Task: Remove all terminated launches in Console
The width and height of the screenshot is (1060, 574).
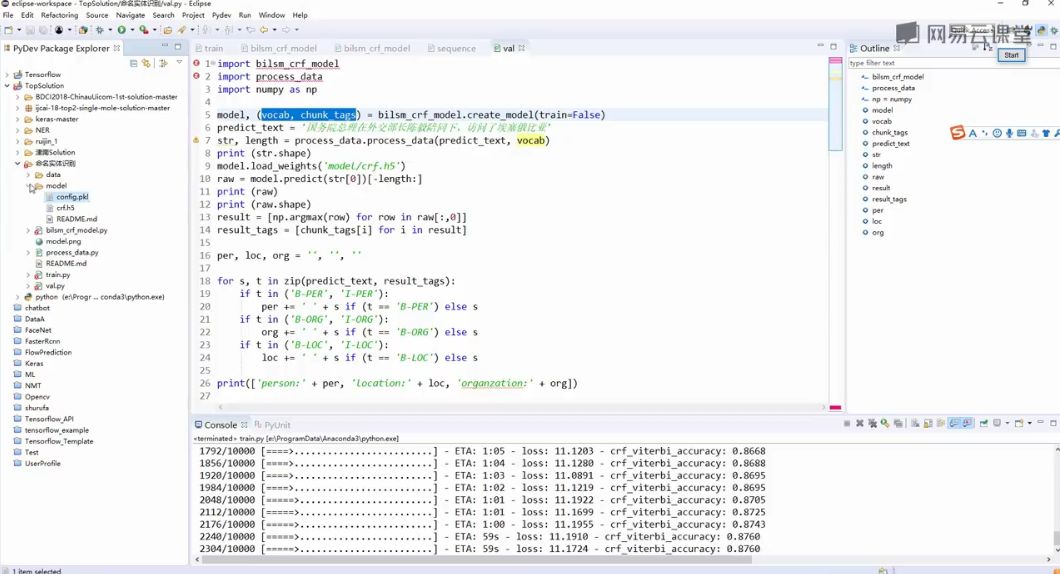Action: 872,423
